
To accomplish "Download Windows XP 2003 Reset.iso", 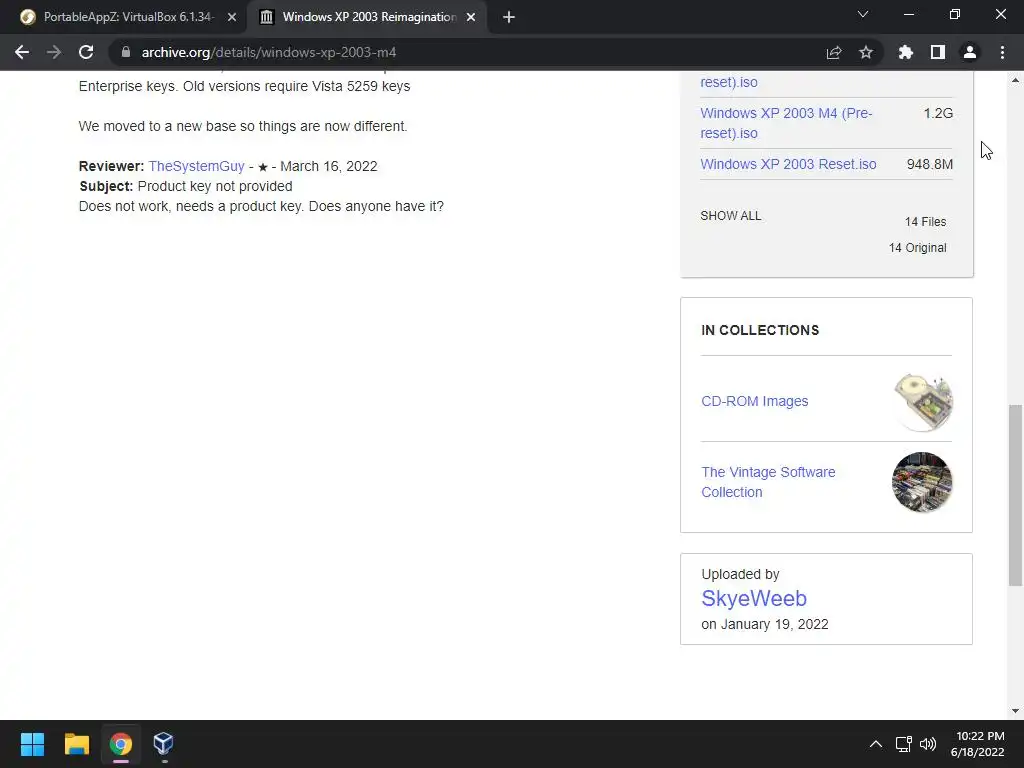I will point(788,164).
